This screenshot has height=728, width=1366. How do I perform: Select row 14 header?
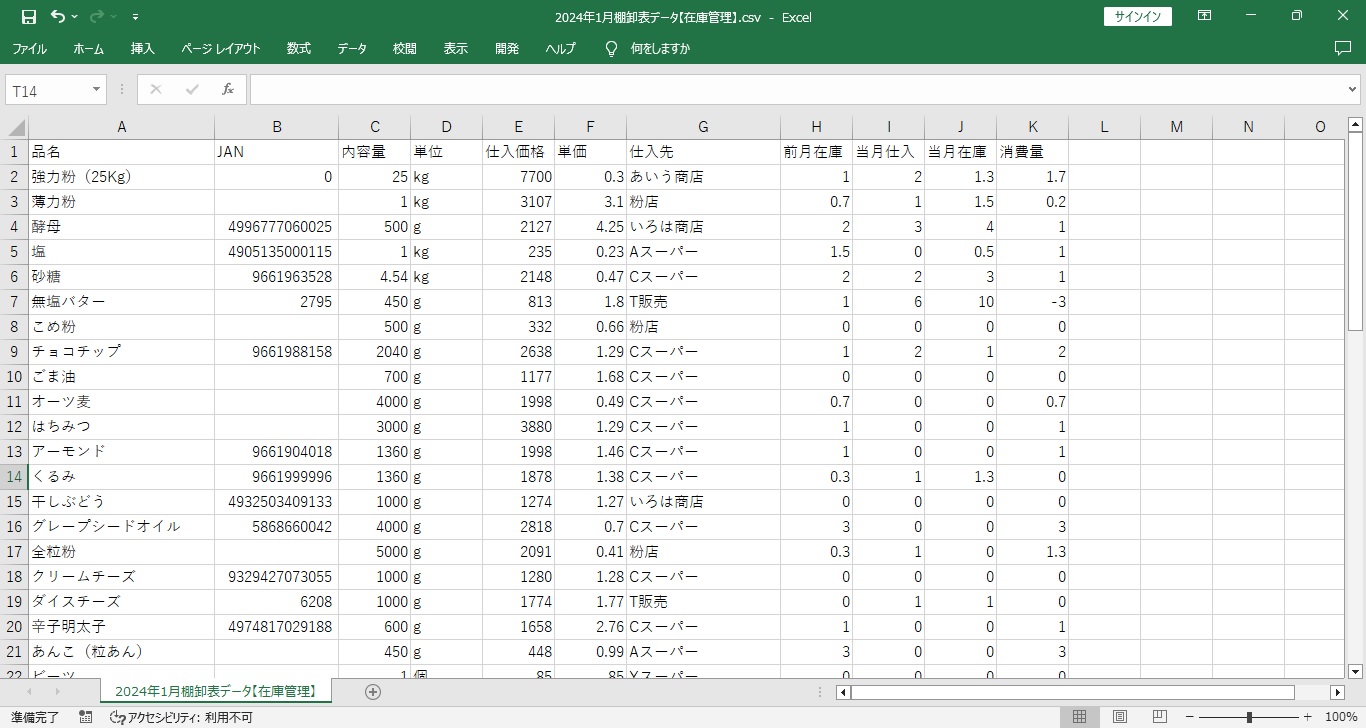(14, 476)
